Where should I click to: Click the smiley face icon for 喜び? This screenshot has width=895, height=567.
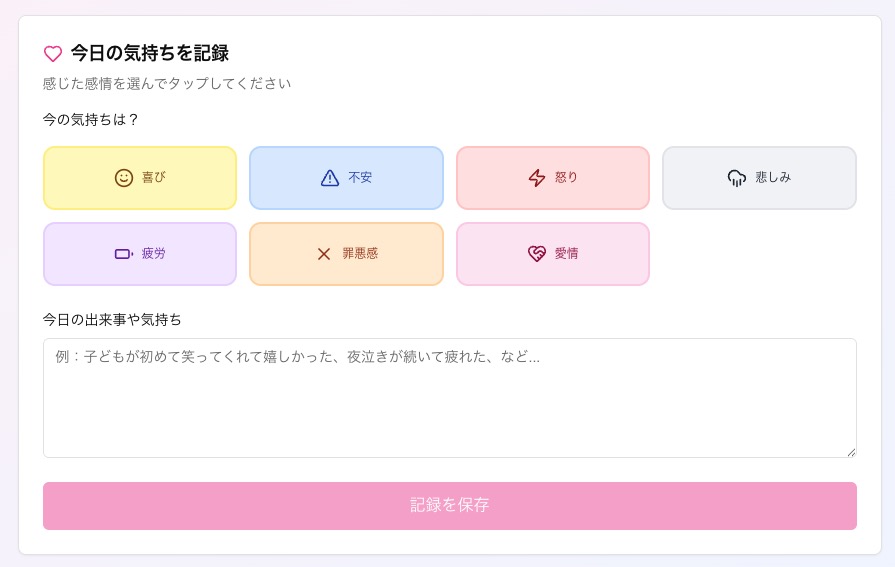click(x=124, y=178)
